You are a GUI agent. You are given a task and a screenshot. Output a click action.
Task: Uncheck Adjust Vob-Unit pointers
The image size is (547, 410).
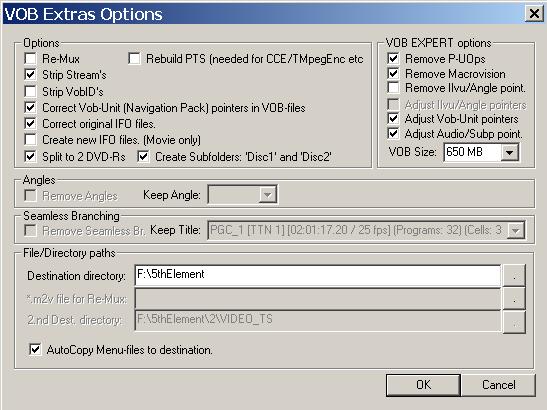(x=393, y=119)
